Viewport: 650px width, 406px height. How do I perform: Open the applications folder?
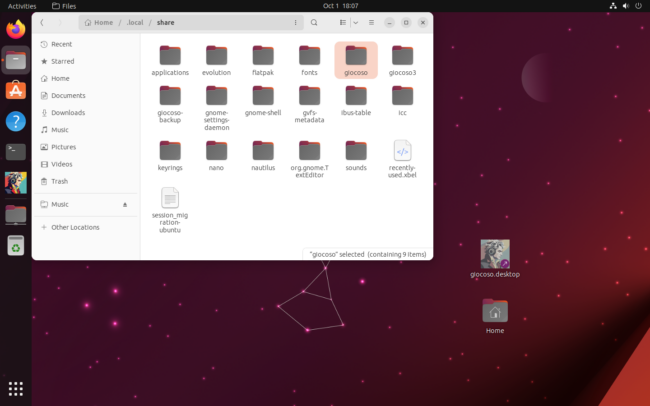[170, 61]
